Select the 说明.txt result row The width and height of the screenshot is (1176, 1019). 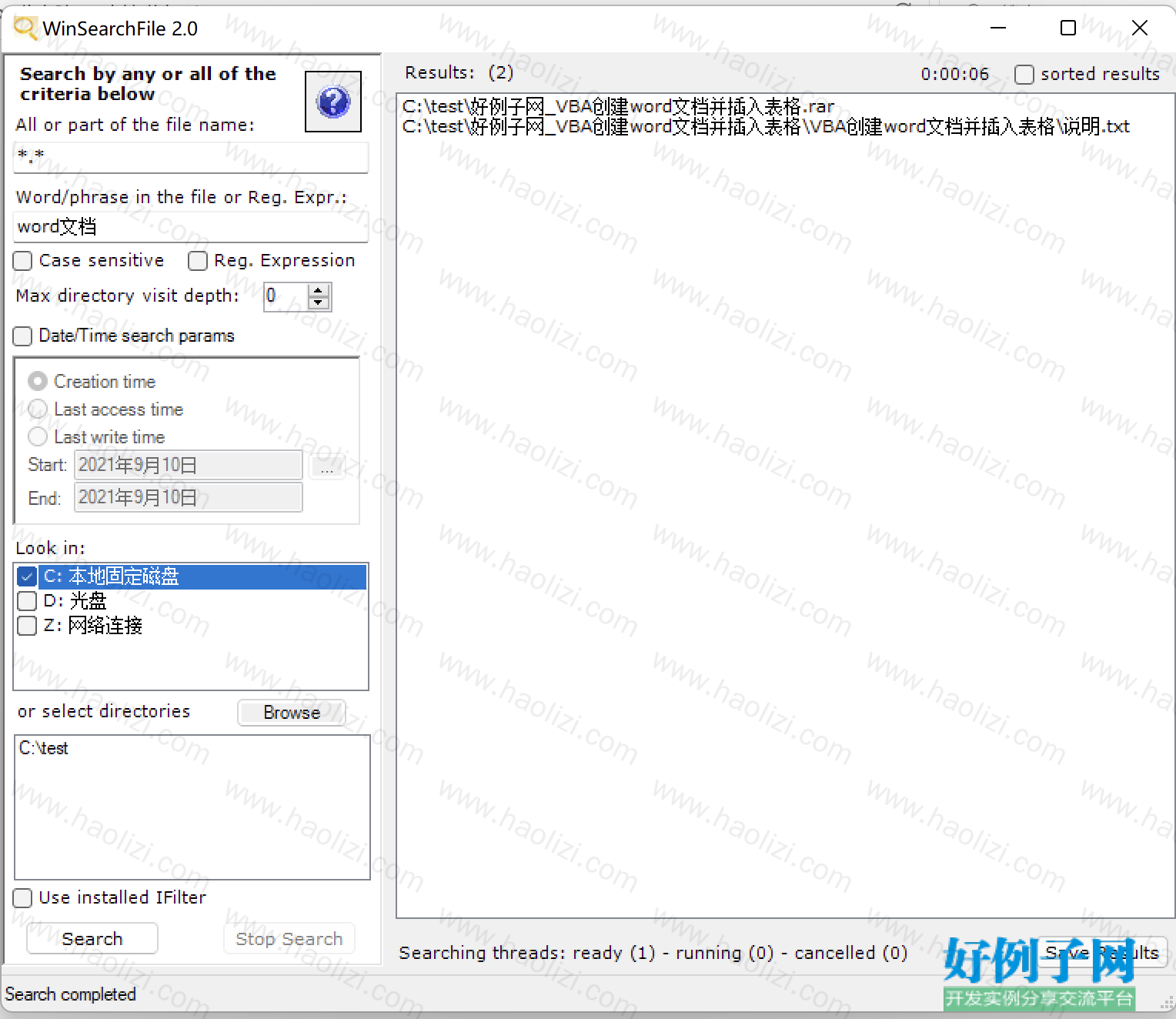[766, 126]
